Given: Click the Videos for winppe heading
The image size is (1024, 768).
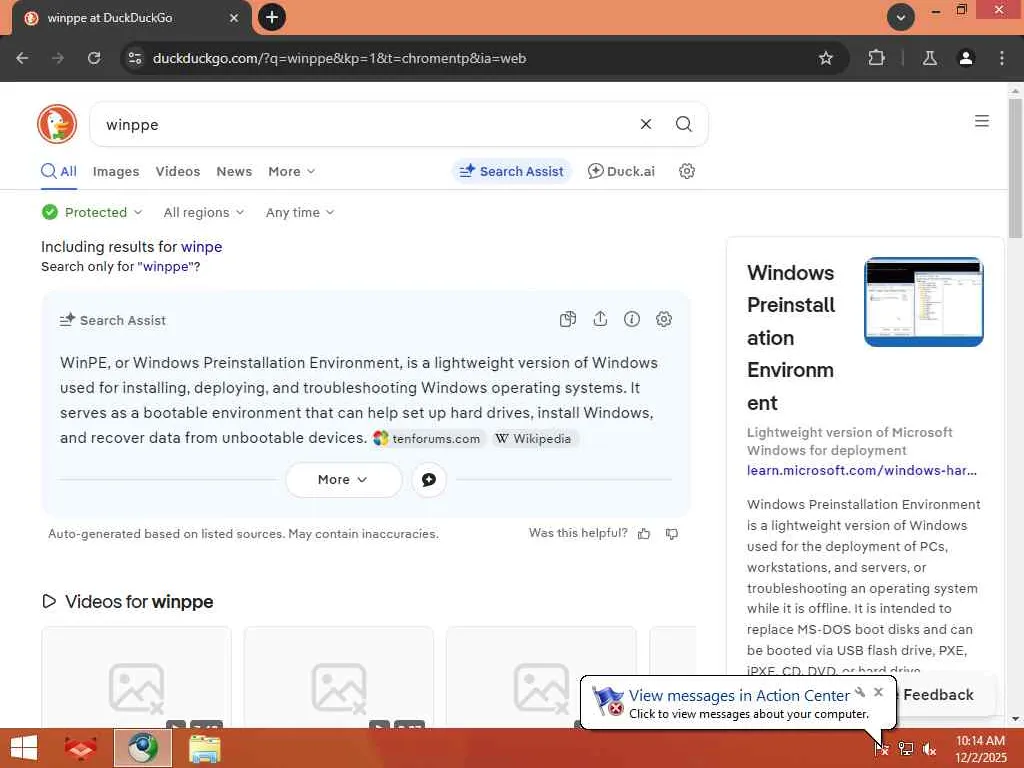Looking at the screenshot, I should point(138,601).
